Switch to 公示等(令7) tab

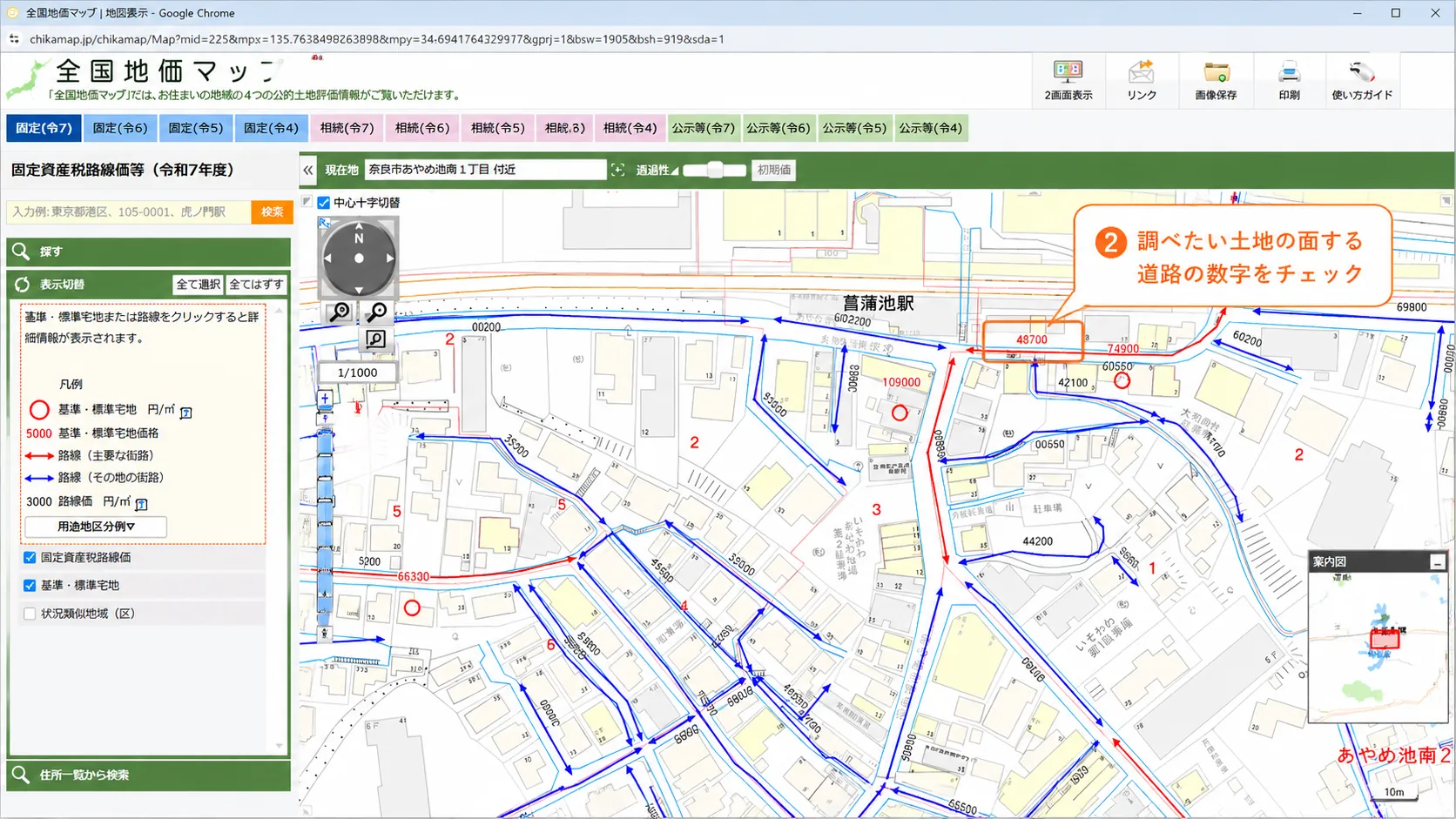pyautogui.click(x=704, y=128)
